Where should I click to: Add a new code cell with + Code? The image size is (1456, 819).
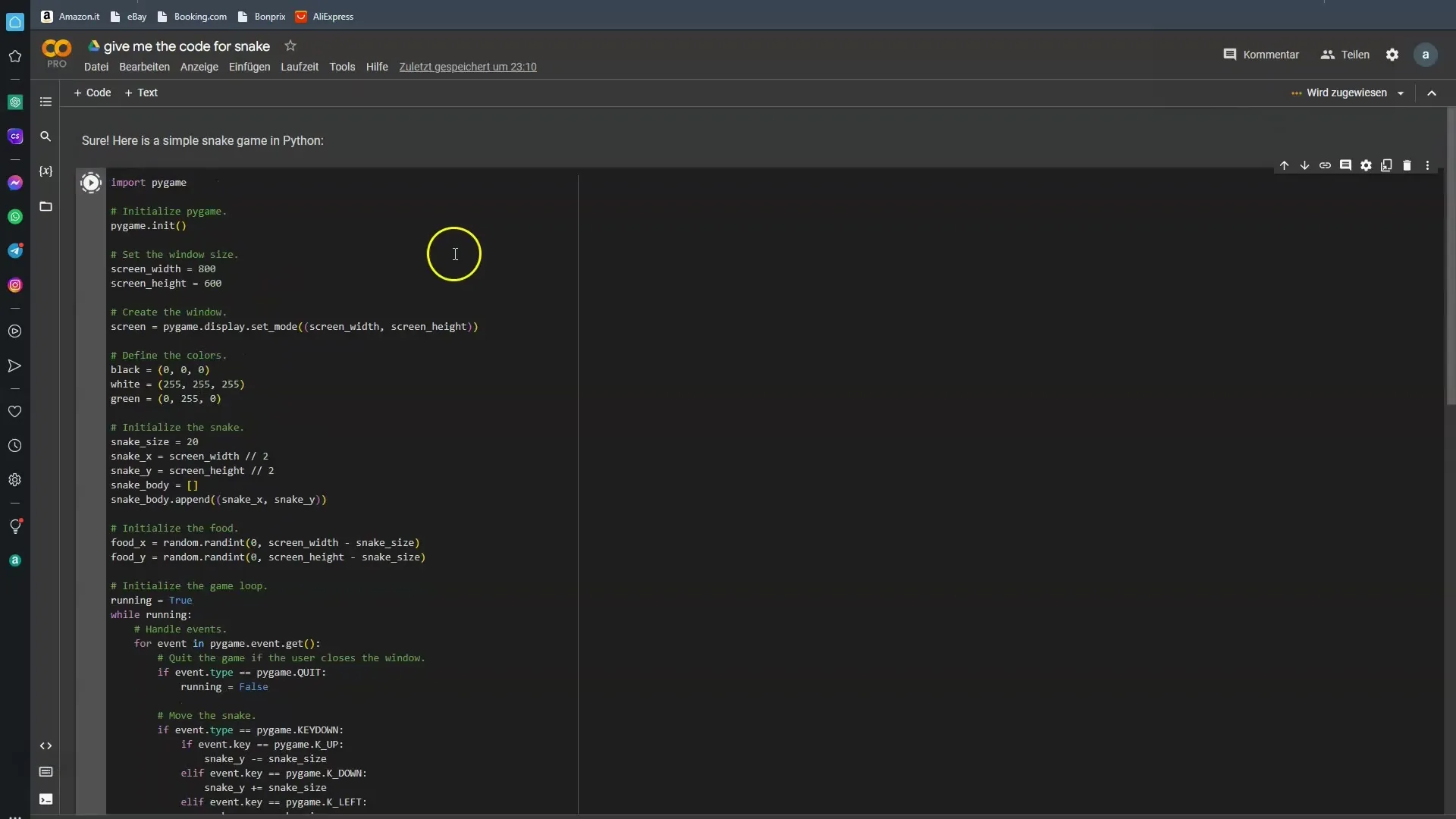click(93, 93)
